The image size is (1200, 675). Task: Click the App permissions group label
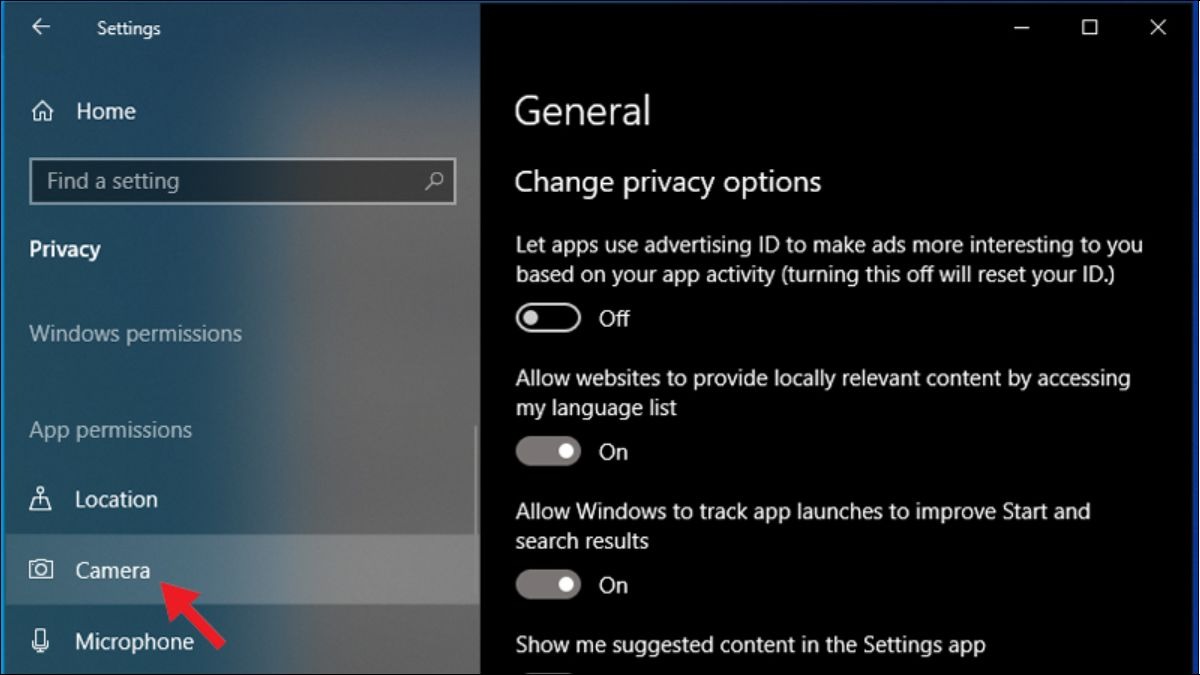point(111,430)
